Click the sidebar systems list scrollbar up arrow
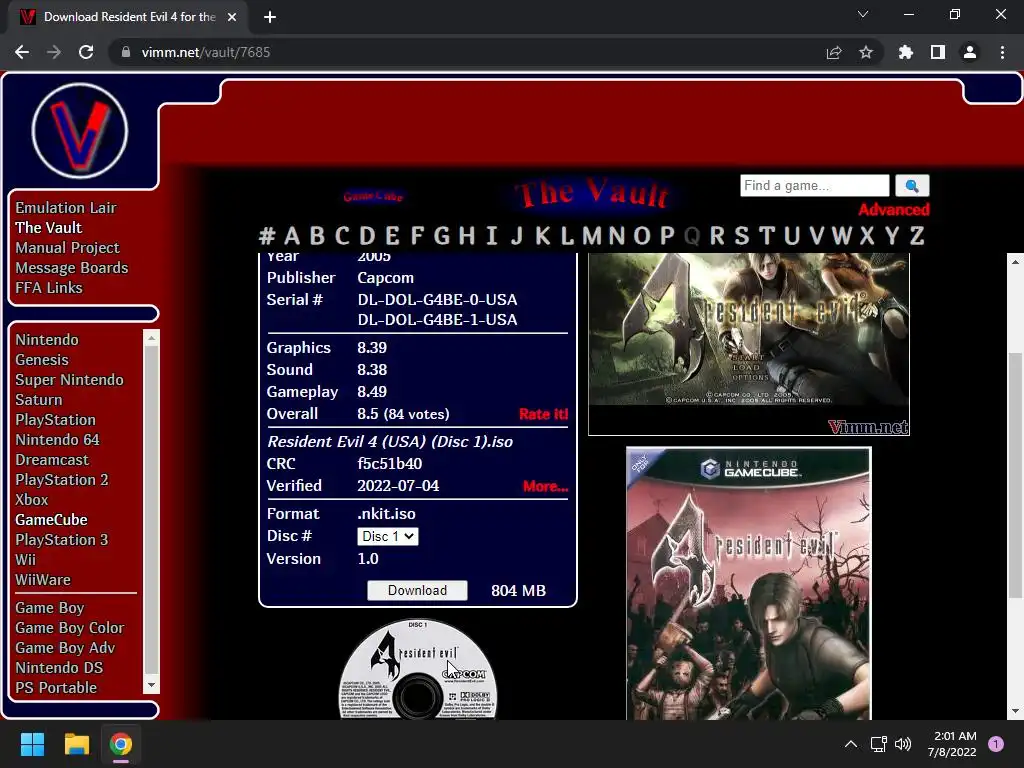 click(x=151, y=338)
